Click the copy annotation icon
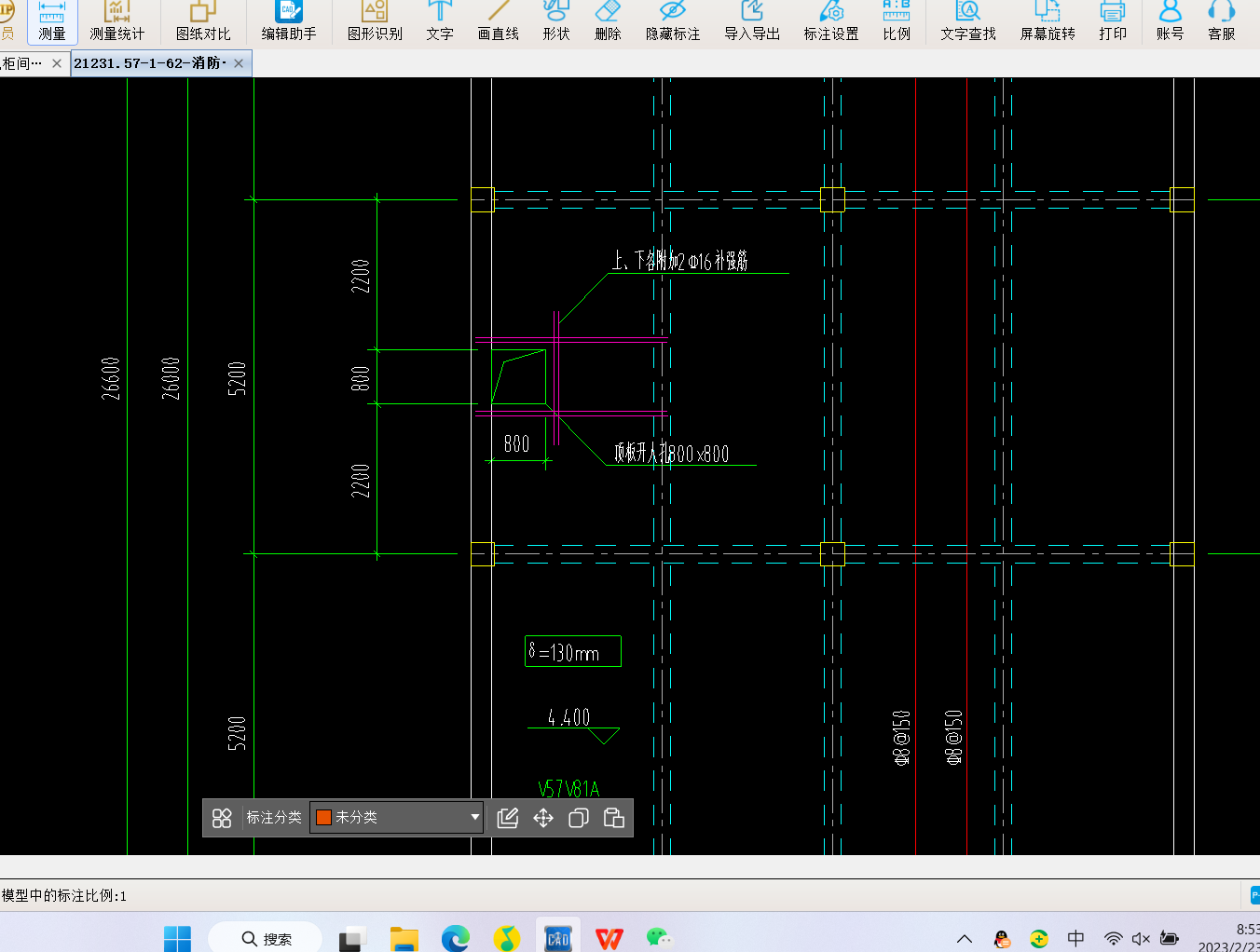This screenshot has width=1260, height=952. coord(579,818)
